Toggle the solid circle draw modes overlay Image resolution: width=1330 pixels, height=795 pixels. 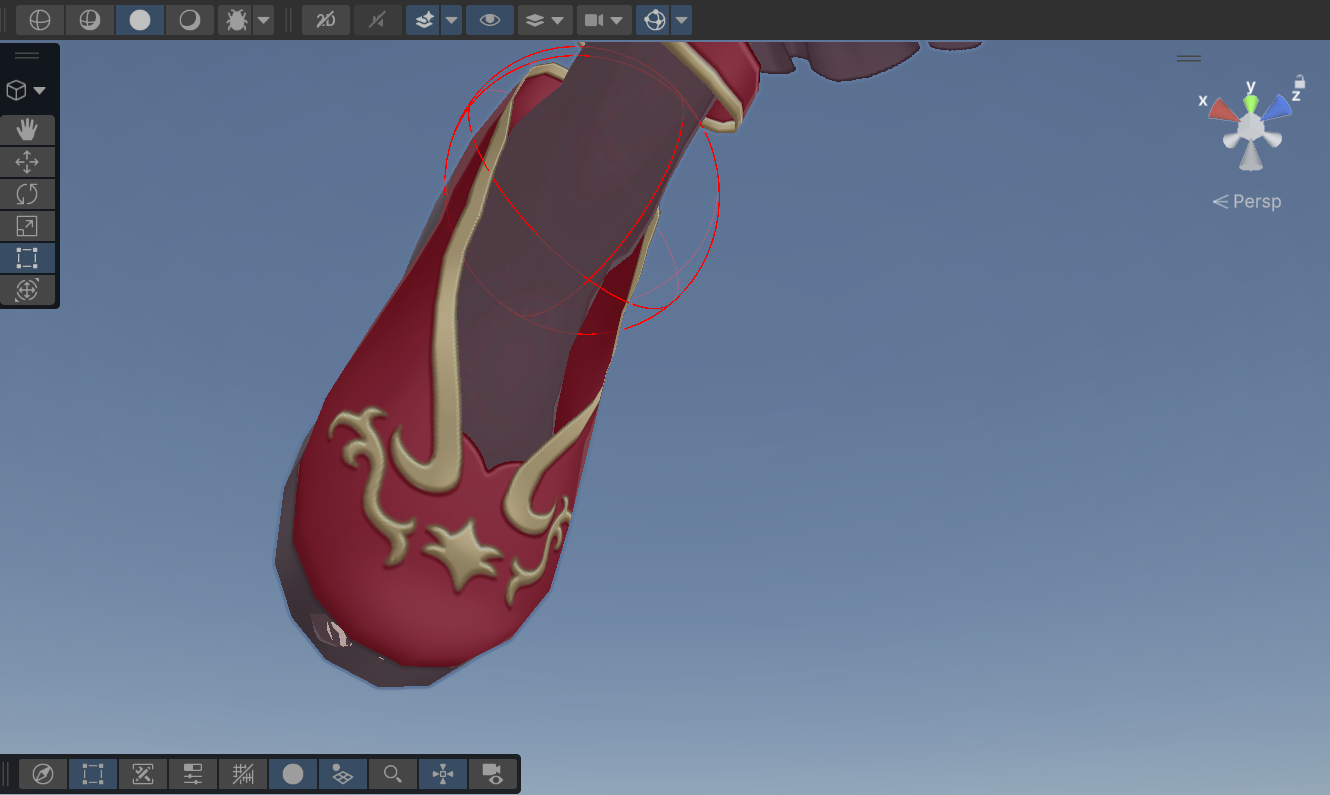[x=293, y=774]
